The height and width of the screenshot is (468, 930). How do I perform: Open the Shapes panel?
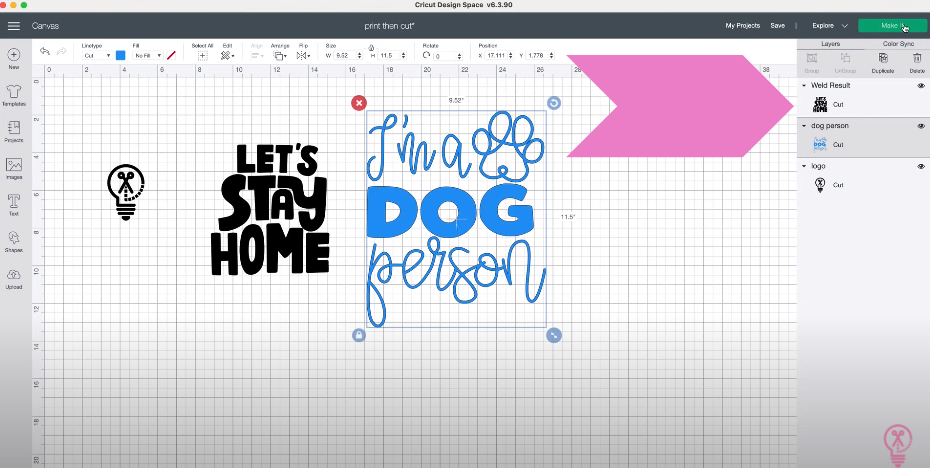14,242
